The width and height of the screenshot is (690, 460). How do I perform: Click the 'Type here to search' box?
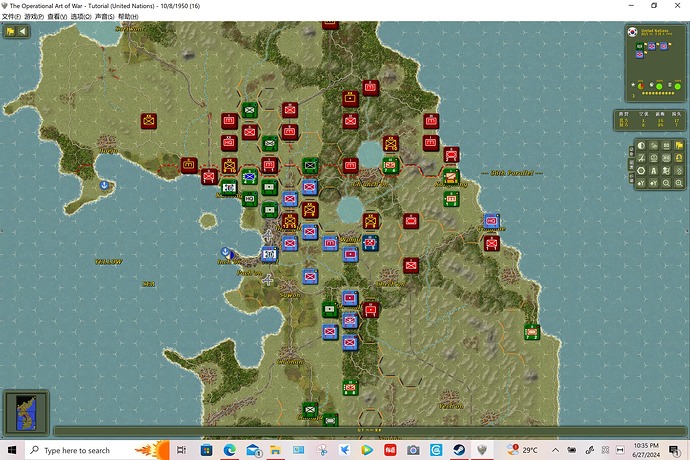pos(97,450)
